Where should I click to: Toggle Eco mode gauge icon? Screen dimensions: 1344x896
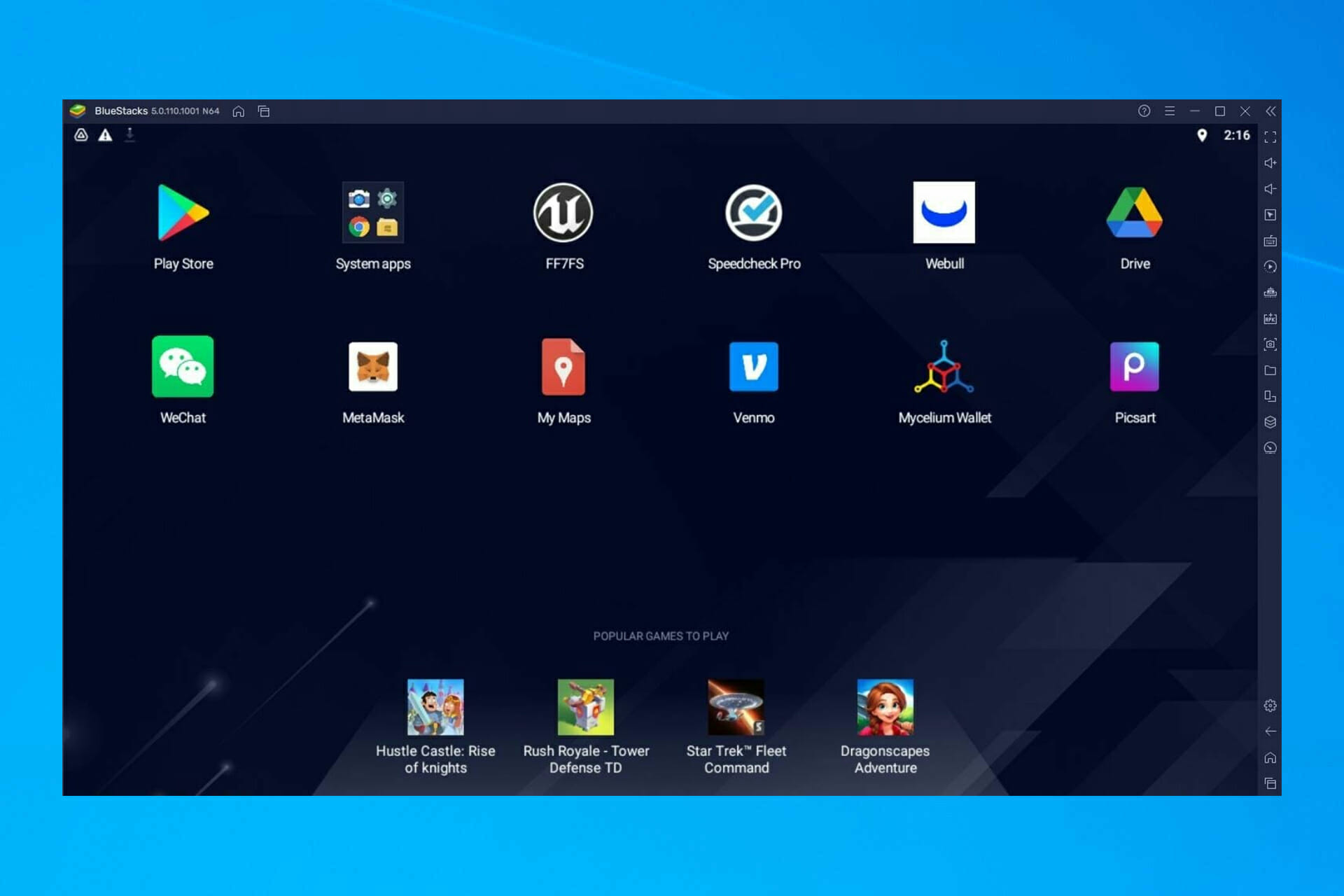pos(1270,448)
